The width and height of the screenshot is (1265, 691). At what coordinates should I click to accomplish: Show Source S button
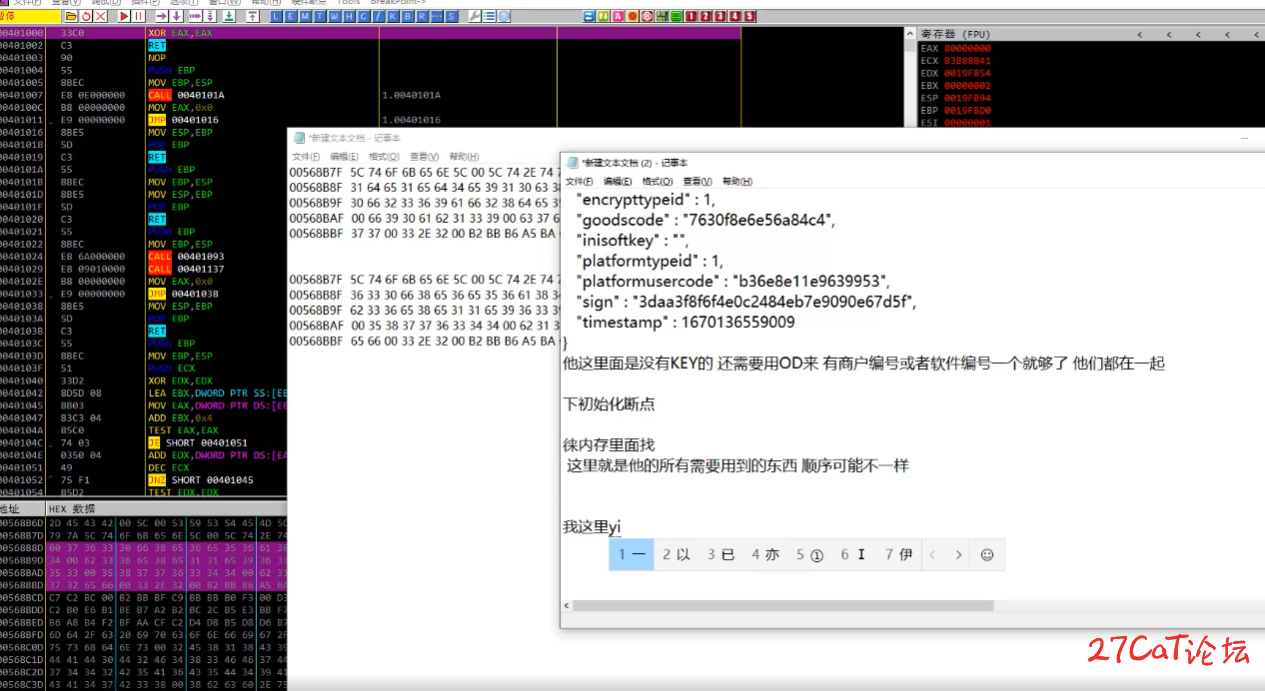tap(452, 16)
